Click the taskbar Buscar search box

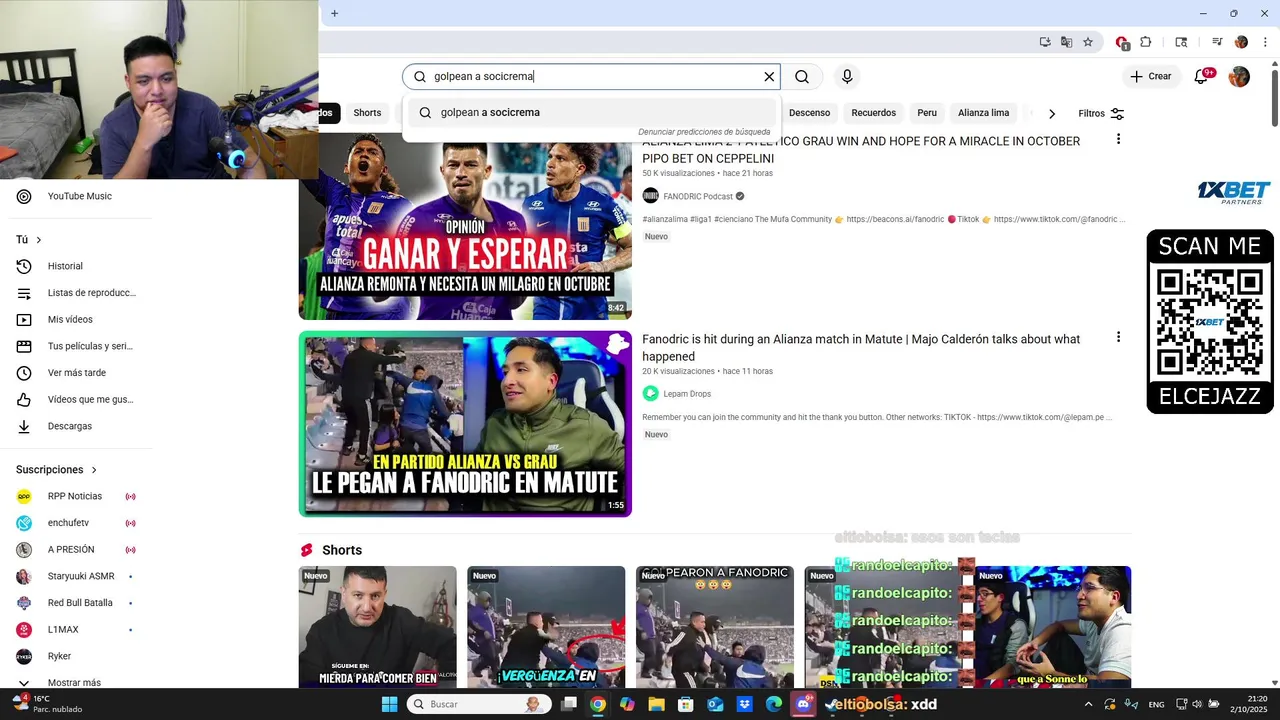(479, 704)
